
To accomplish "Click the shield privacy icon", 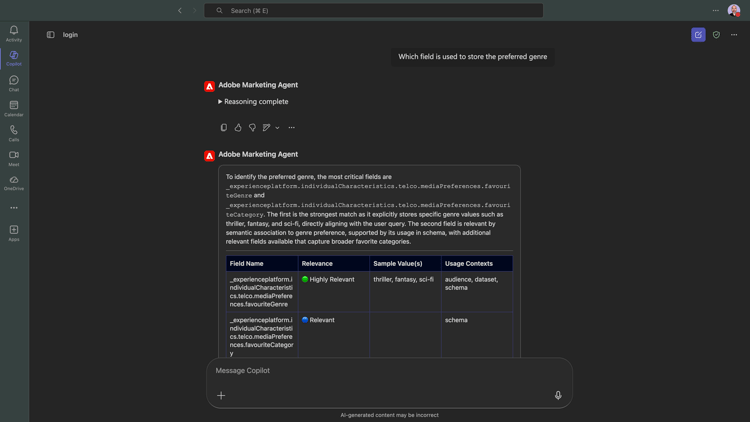I will click(x=716, y=34).
